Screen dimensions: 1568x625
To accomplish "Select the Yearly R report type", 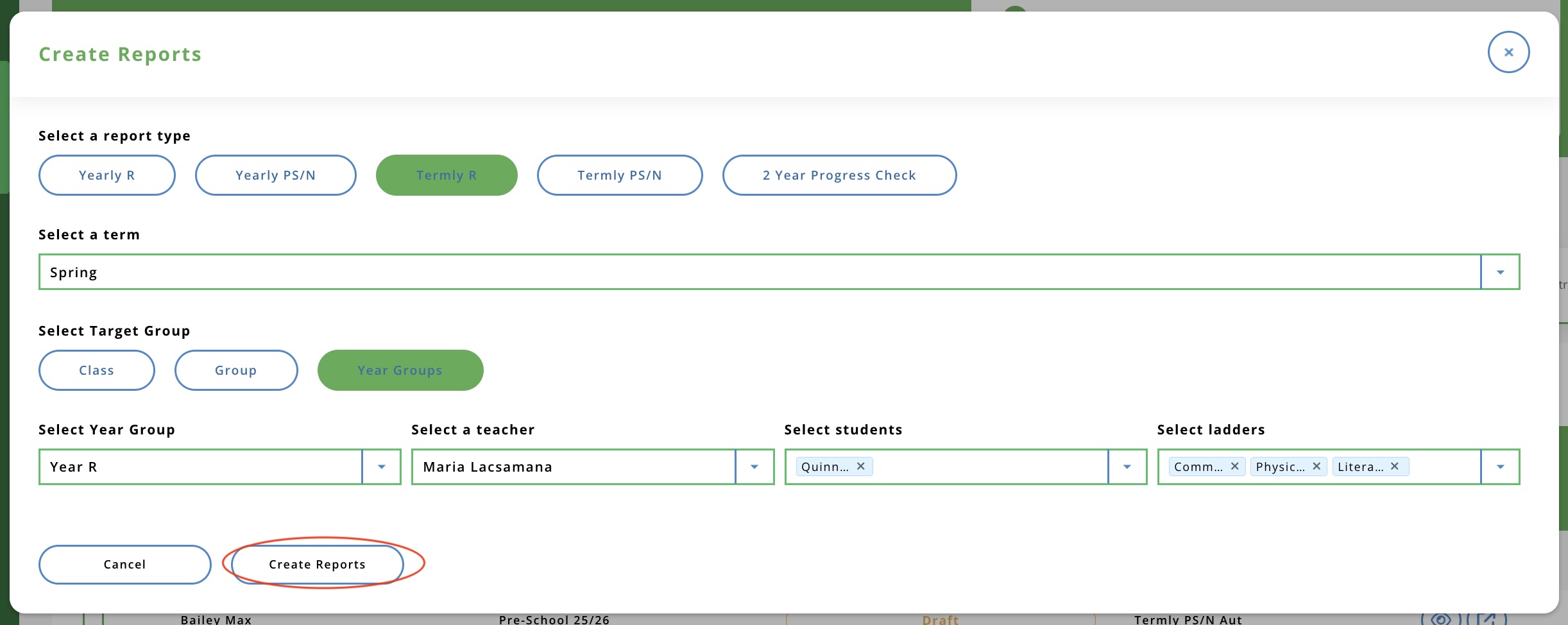I will [x=107, y=175].
